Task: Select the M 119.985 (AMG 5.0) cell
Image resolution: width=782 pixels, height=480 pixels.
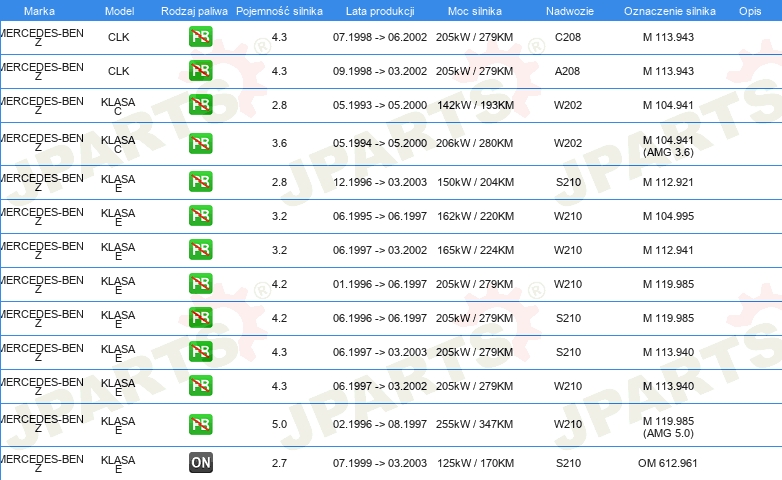Action: pos(668,427)
